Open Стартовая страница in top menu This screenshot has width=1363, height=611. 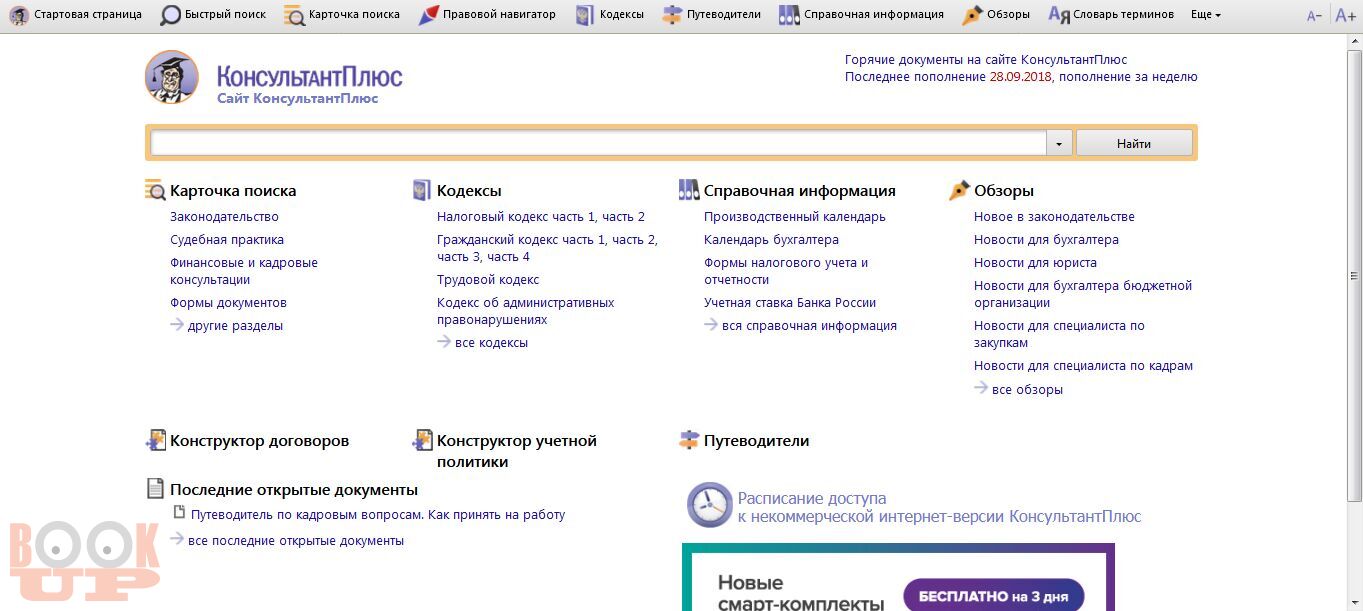click(x=76, y=15)
